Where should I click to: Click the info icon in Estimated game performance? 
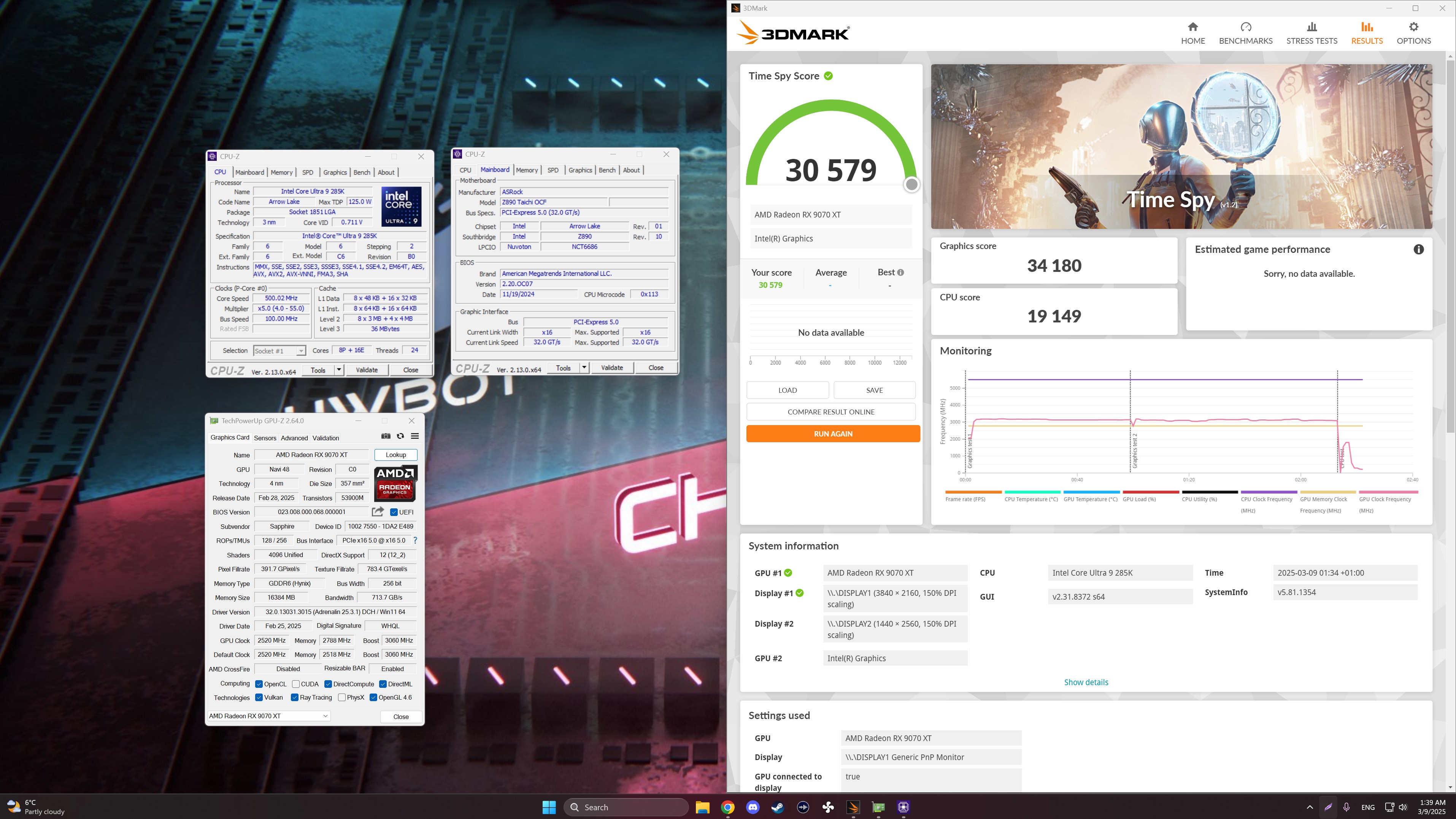pyautogui.click(x=1419, y=249)
